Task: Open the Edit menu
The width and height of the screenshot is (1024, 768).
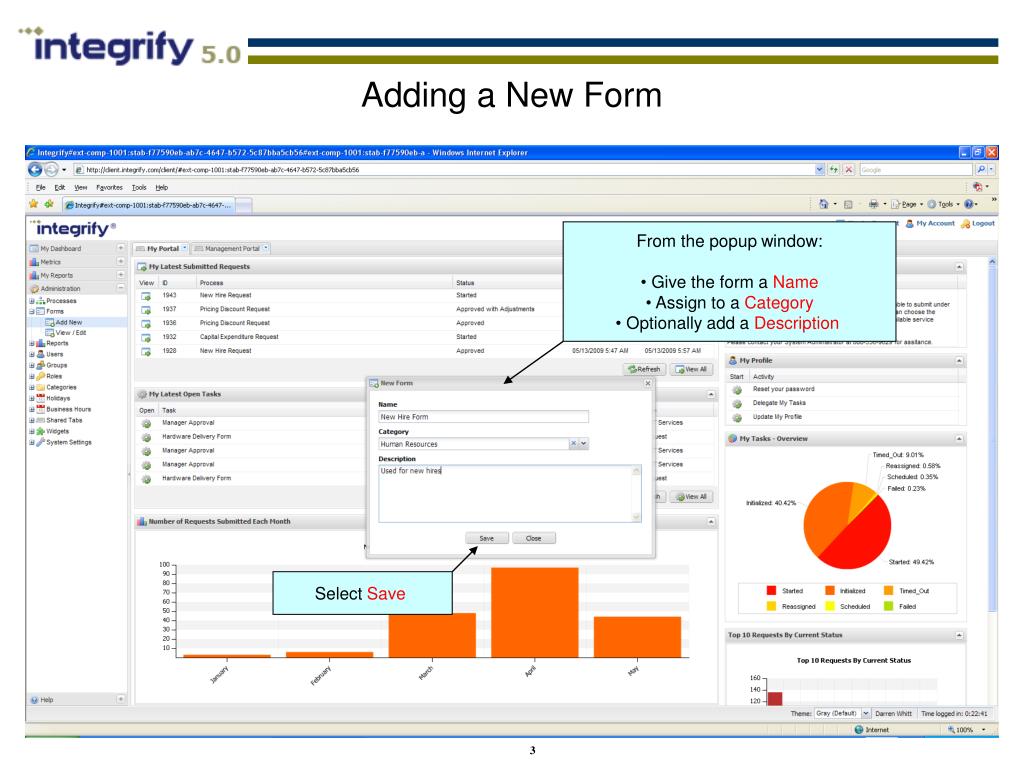Action: (x=59, y=187)
